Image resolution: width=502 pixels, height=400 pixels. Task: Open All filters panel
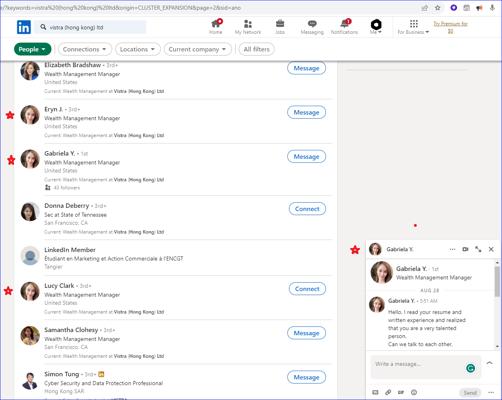[x=256, y=49]
